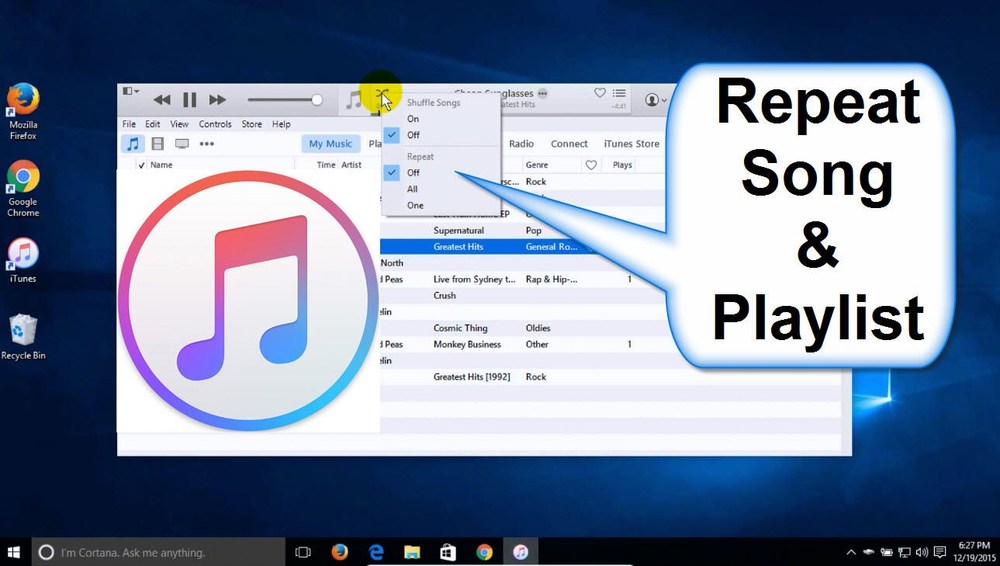Viewport: 1000px width, 566px height.
Task: Adjust the volume slider knob
Action: point(317,100)
